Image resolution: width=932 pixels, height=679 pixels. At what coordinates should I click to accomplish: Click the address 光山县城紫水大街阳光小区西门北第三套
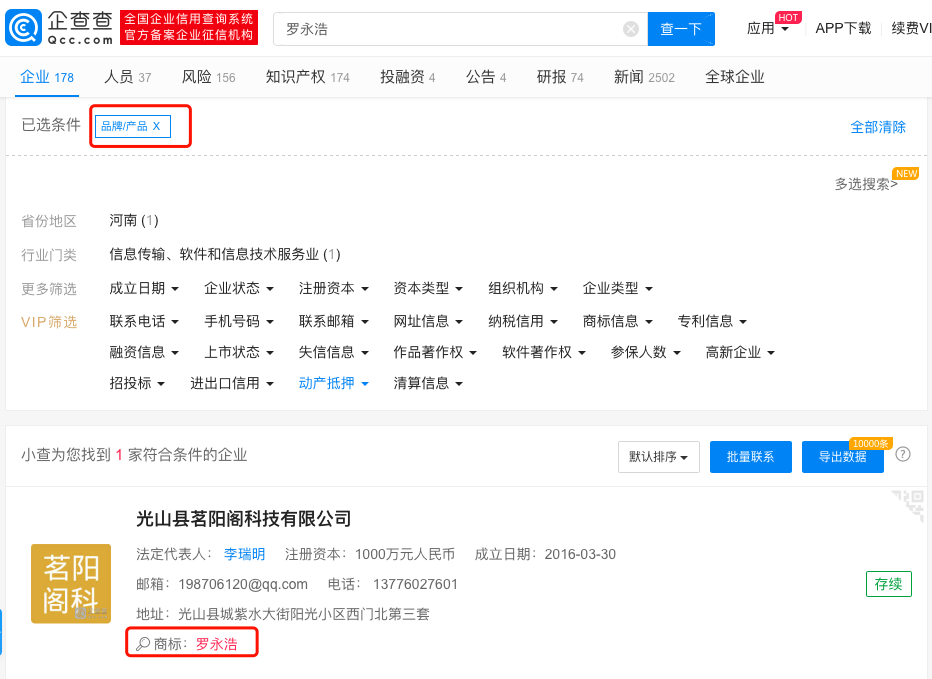[x=304, y=614]
